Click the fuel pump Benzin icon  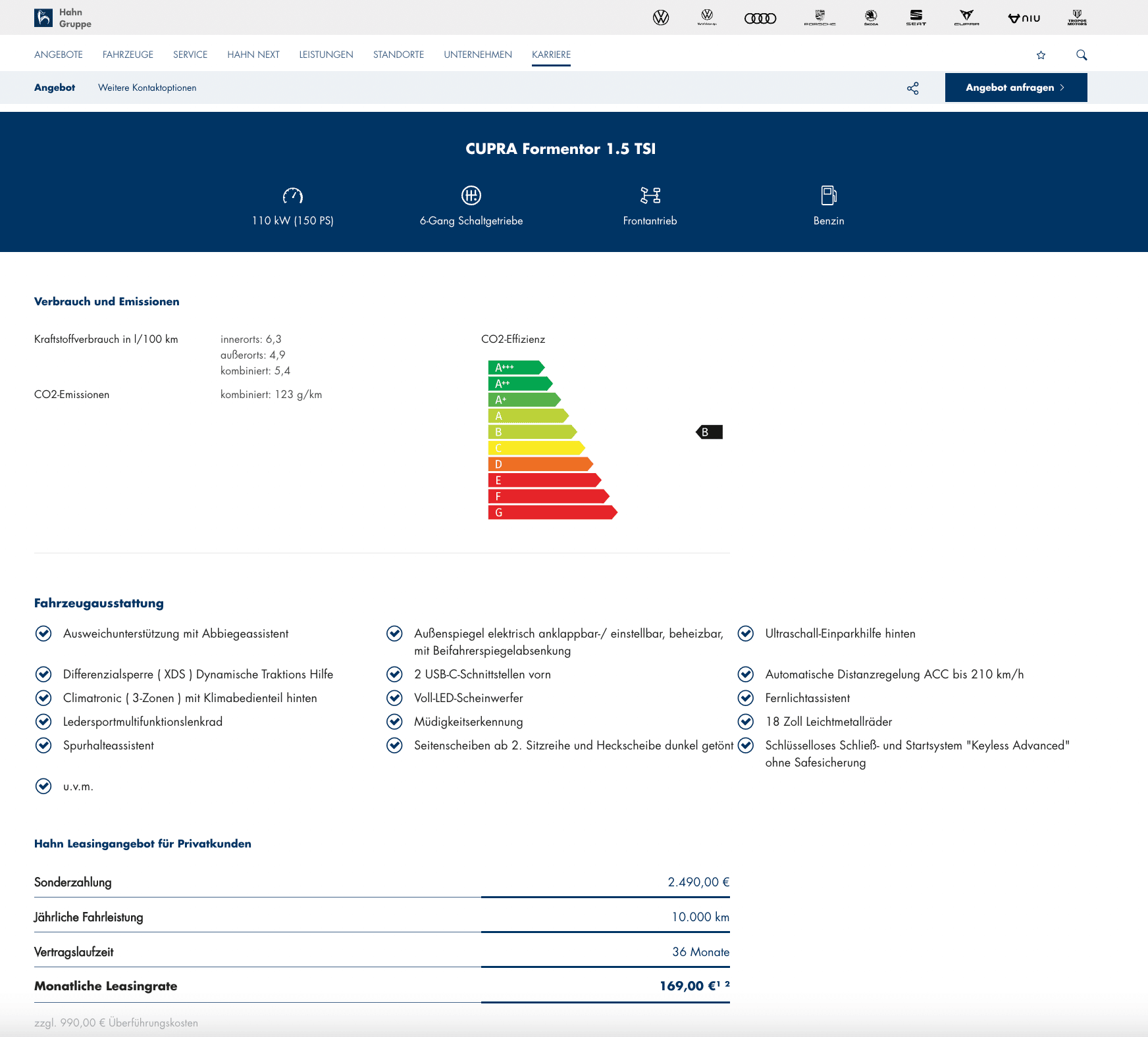829,195
